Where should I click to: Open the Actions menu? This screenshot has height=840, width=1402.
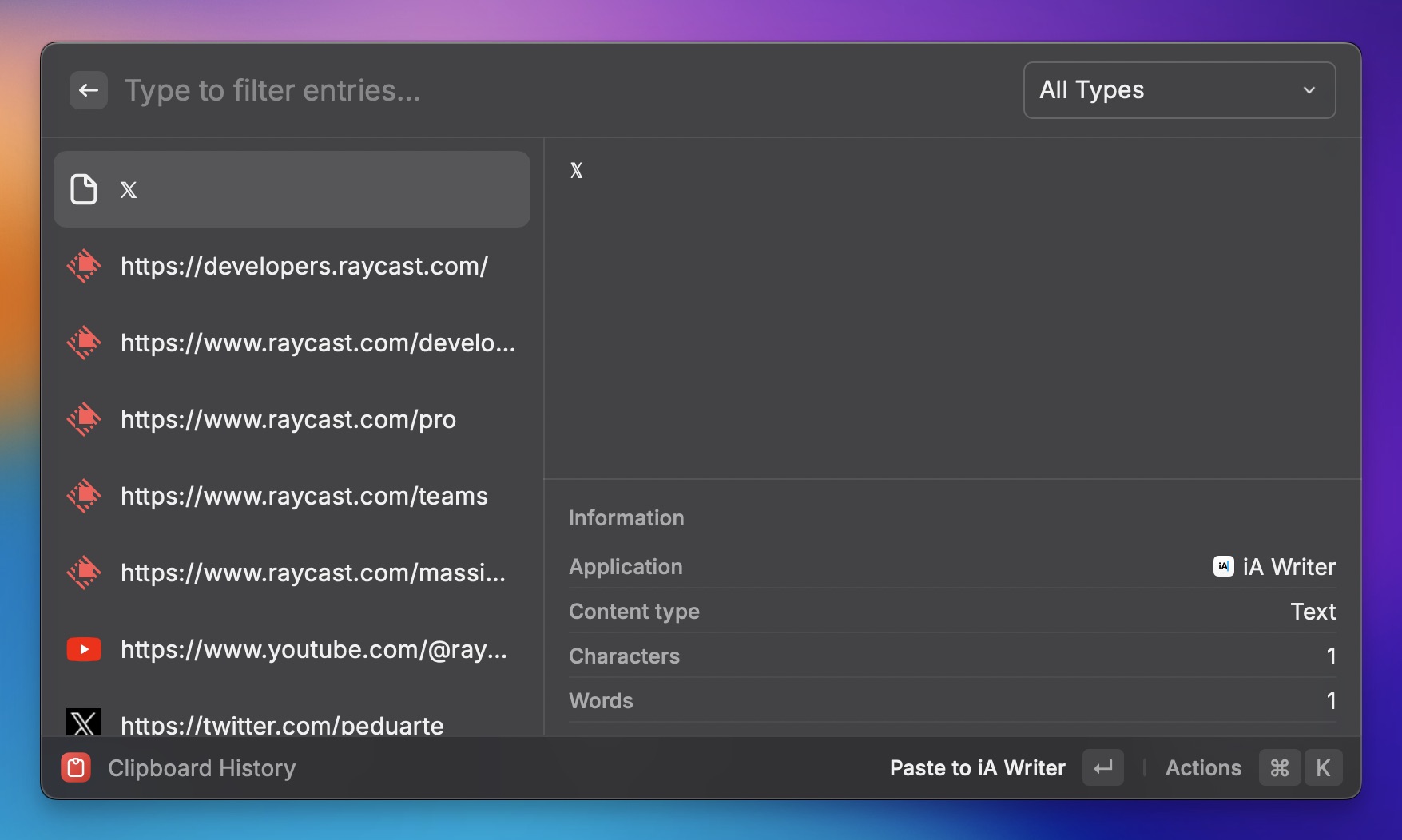pyautogui.click(x=1202, y=767)
